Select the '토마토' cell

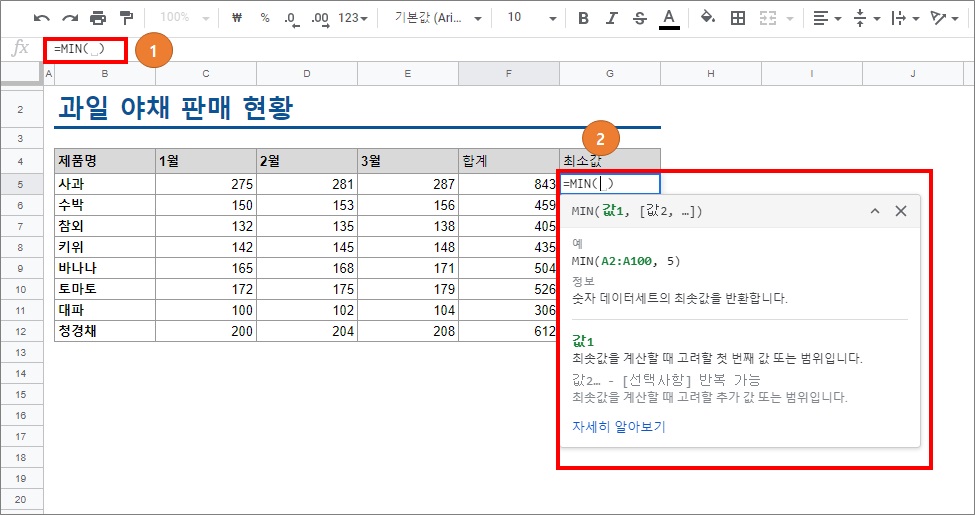tap(105, 289)
